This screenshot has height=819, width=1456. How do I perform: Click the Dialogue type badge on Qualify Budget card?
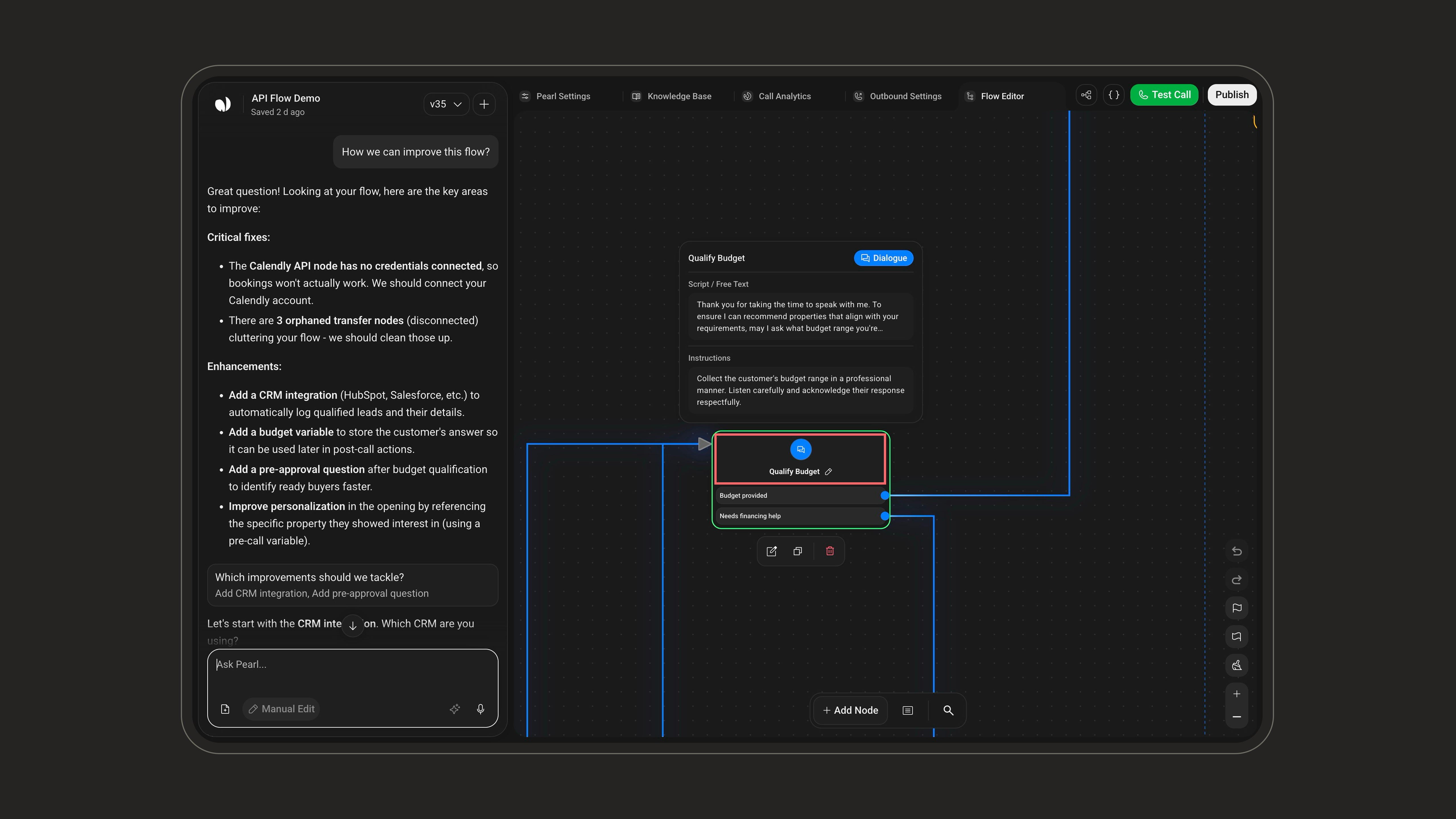click(x=884, y=258)
